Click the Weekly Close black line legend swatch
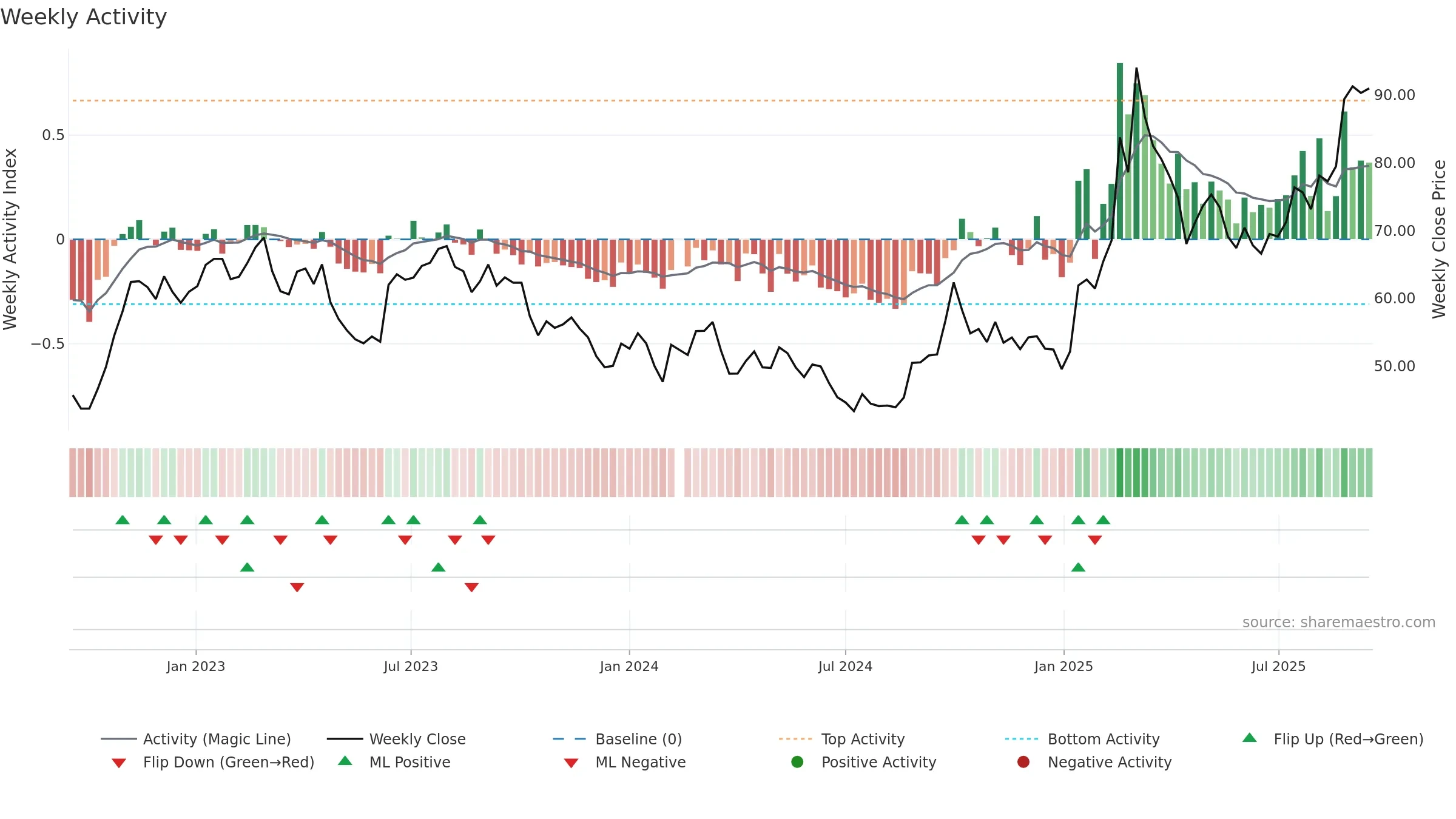The height and width of the screenshot is (819, 1456). (x=345, y=739)
